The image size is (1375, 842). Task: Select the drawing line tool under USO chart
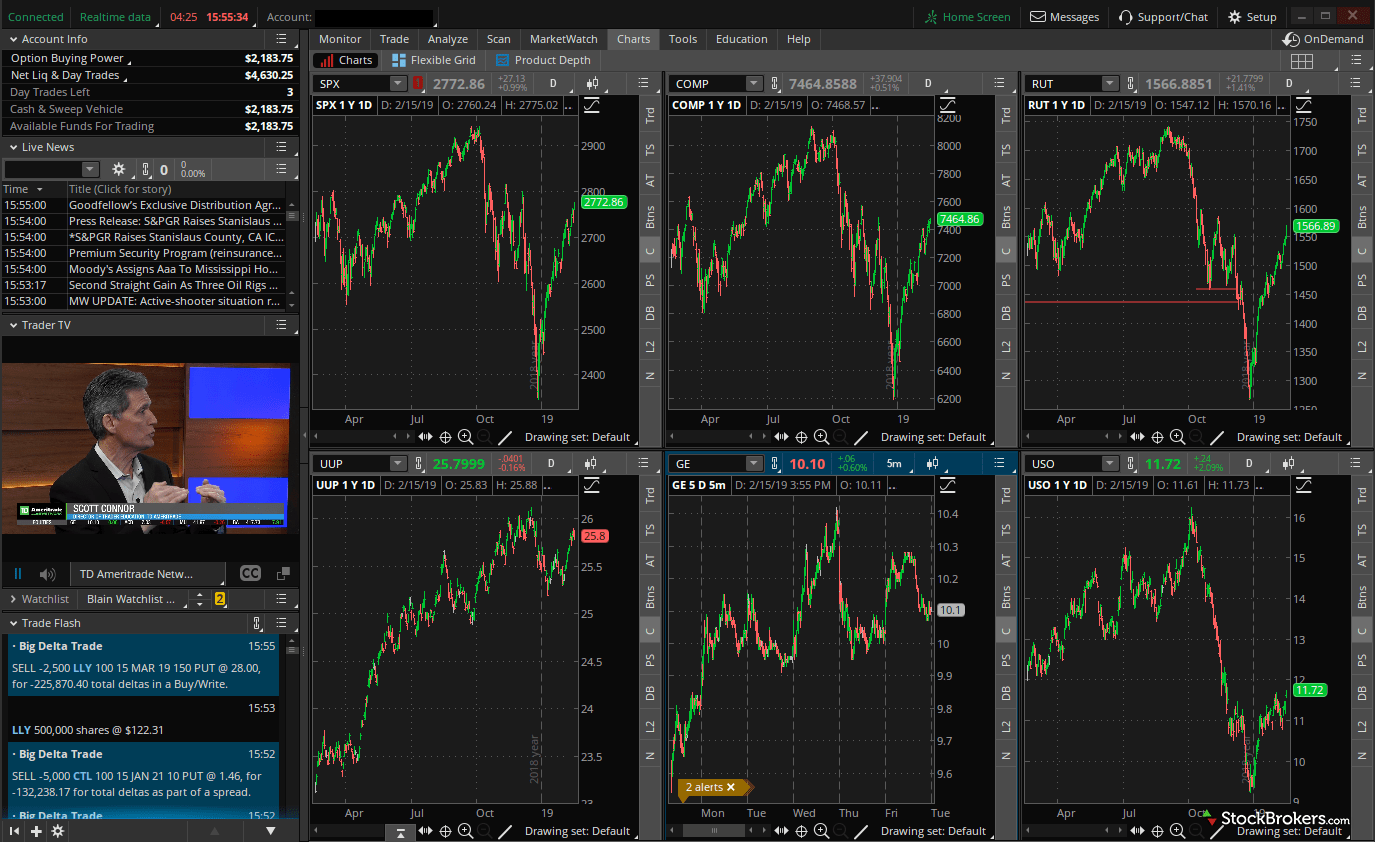click(x=1217, y=831)
